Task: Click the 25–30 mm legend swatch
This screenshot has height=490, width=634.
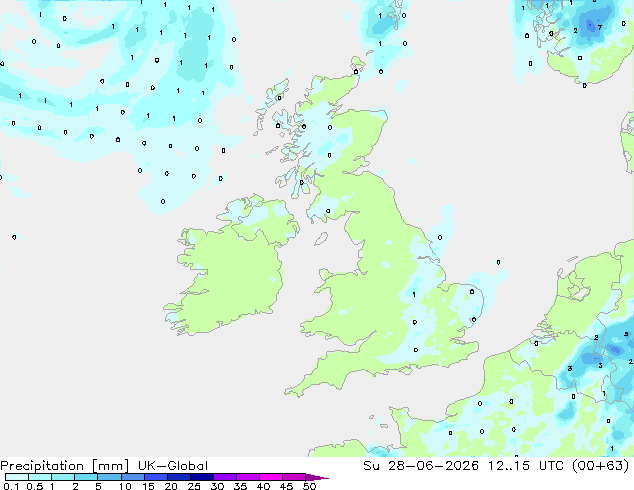Action: tap(202, 477)
